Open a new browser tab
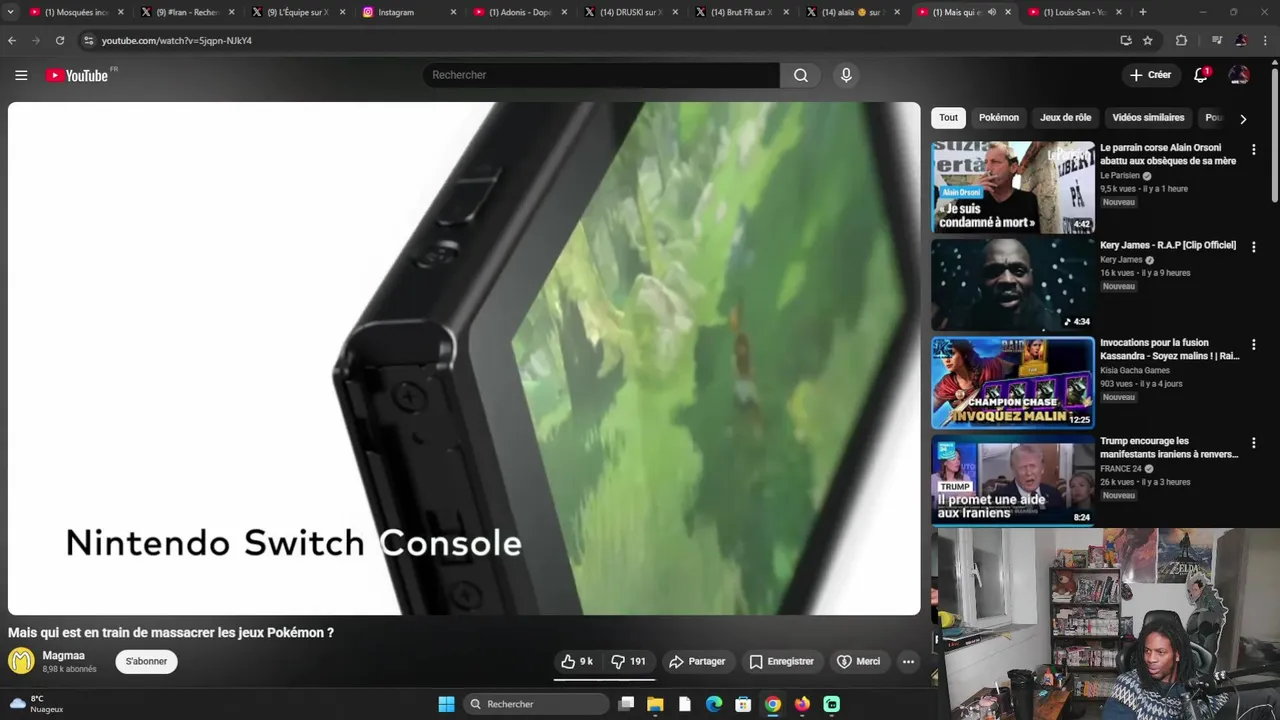 pyautogui.click(x=1143, y=12)
